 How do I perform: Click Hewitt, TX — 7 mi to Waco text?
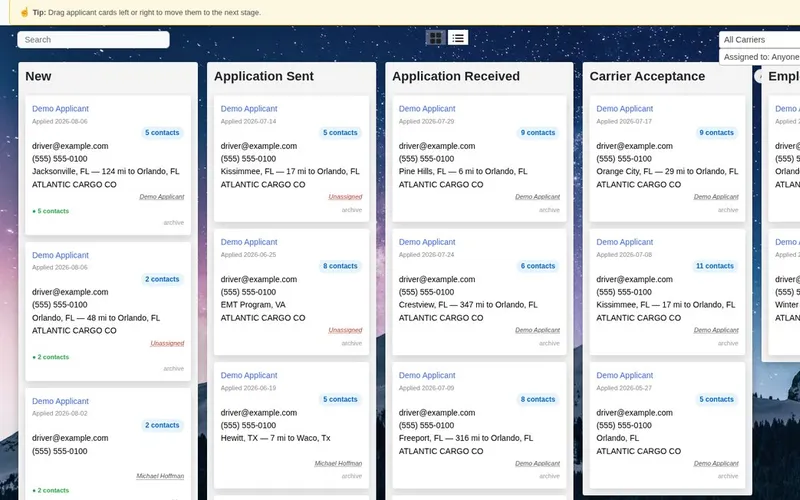pyautogui.click(x=276, y=438)
